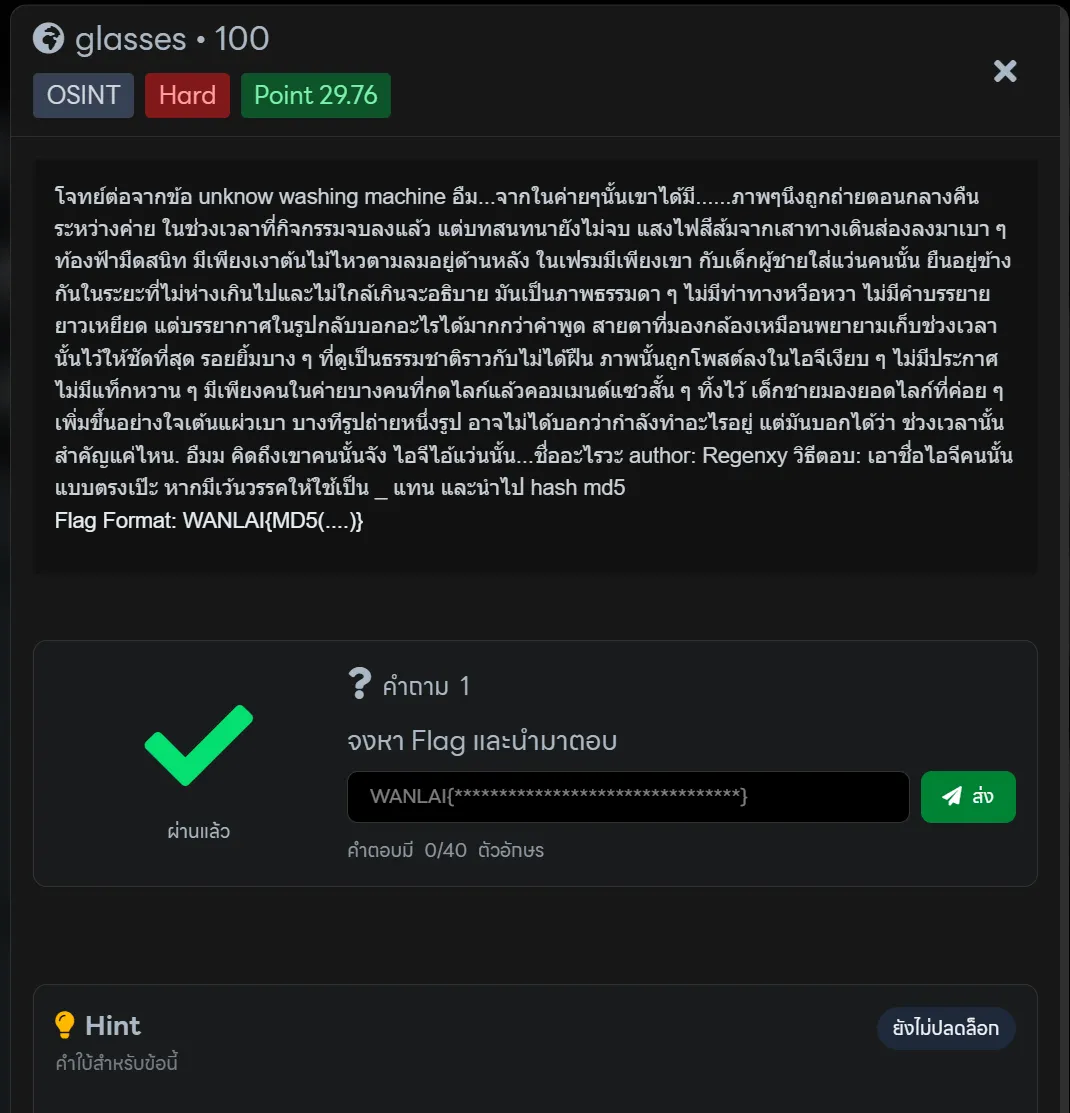This screenshot has width=1070, height=1113.
Task: Click the คำใบ้สำหรับข้อนี้ hint subtitle
Action: coord(116,1063)
